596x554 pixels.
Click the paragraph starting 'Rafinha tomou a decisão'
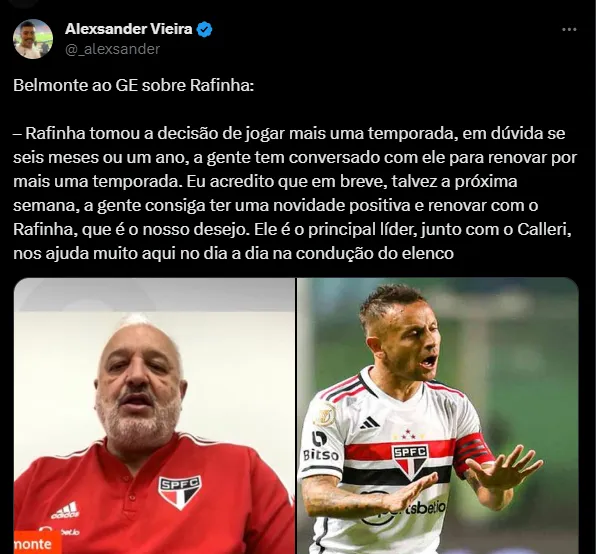(x=295, y=193)
